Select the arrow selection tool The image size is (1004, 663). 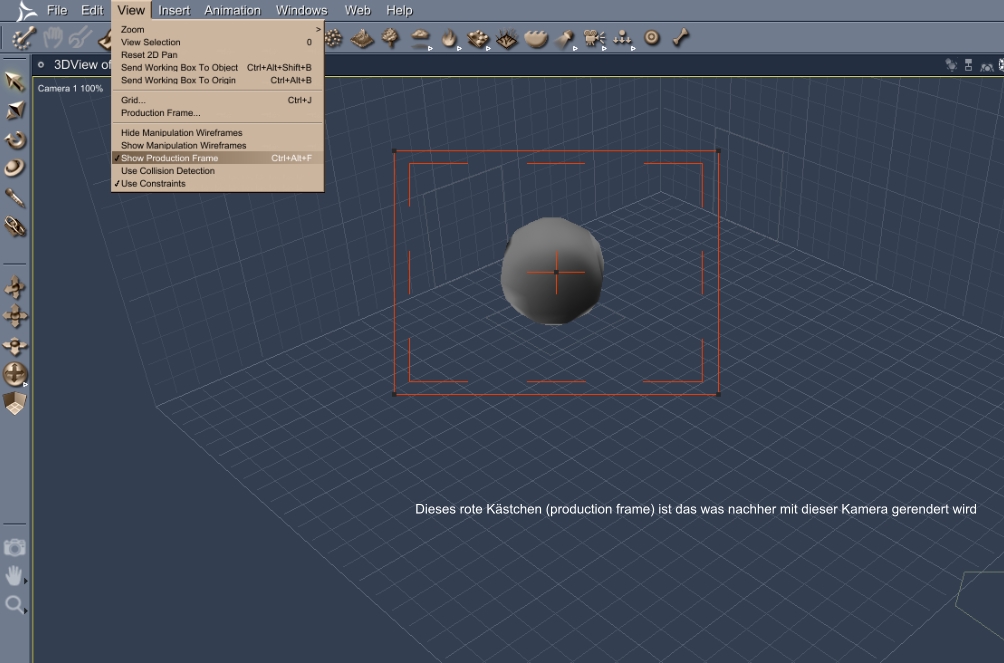point(15,81)
